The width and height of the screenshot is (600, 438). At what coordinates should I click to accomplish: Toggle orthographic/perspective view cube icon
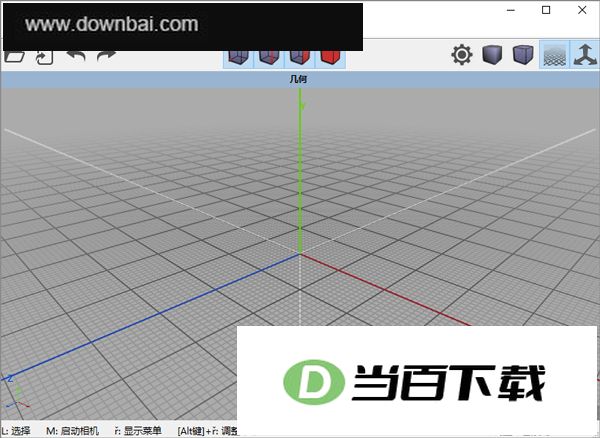[523, 55]
